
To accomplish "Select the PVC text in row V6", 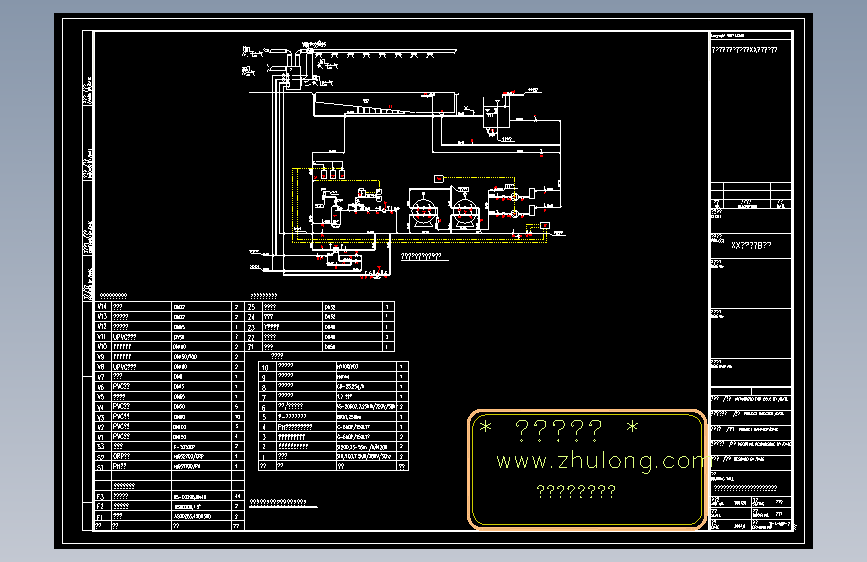I will coord(121,386).
